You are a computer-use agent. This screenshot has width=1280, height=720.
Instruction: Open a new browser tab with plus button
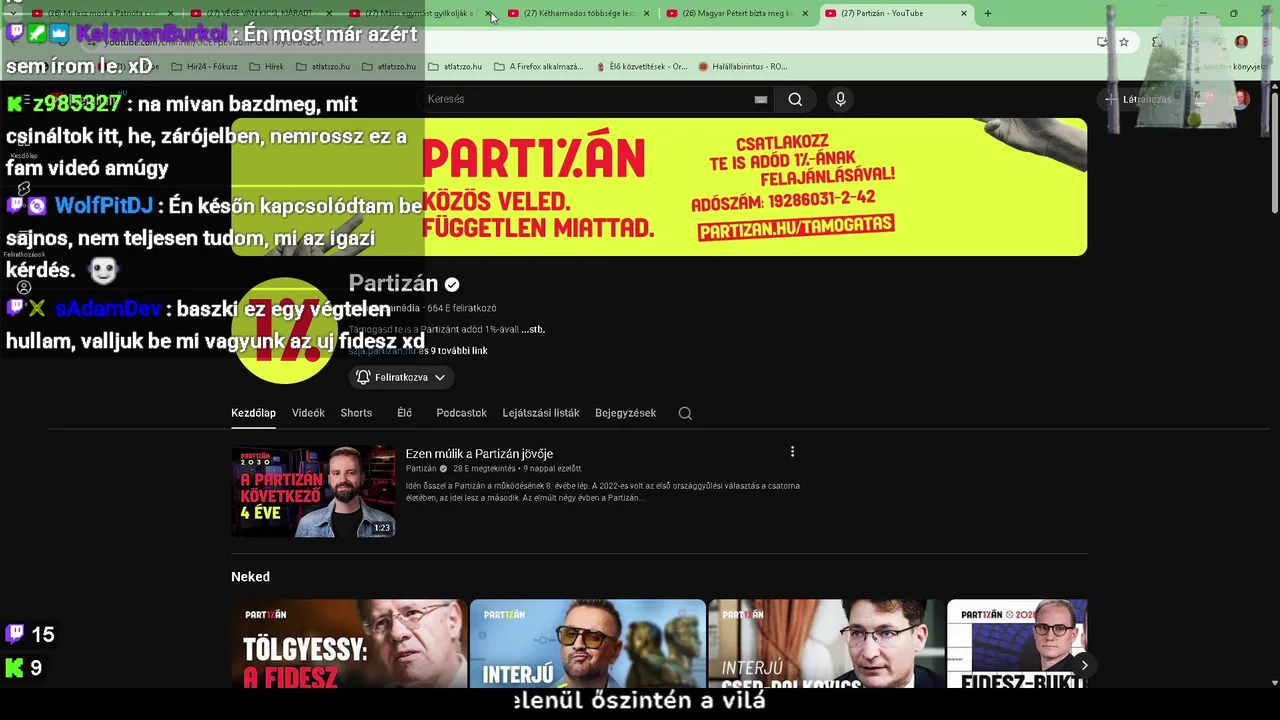pyautogui.click(x=988, y=13)
